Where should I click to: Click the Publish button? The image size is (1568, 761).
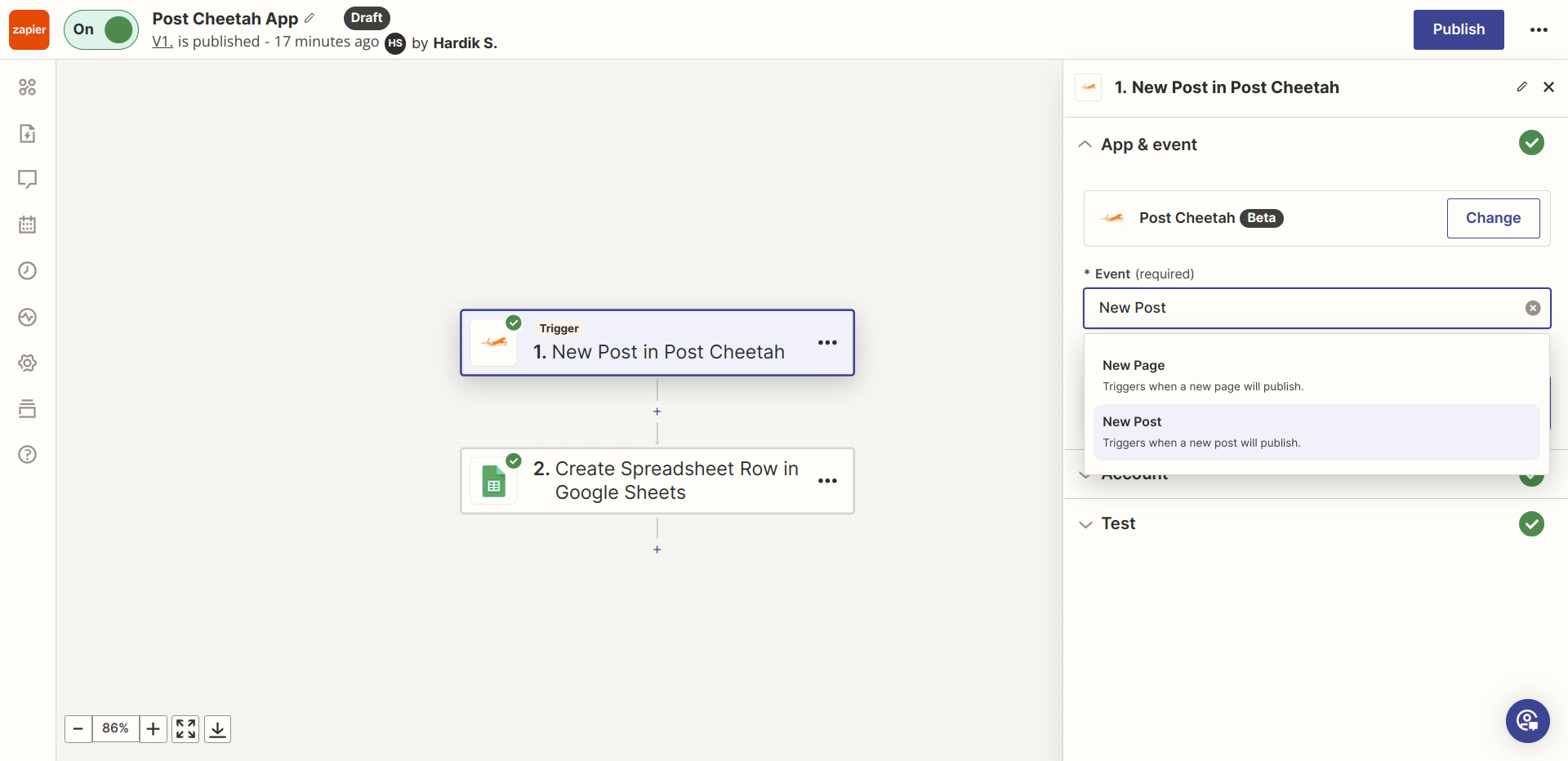click(x=1459, y=29)
